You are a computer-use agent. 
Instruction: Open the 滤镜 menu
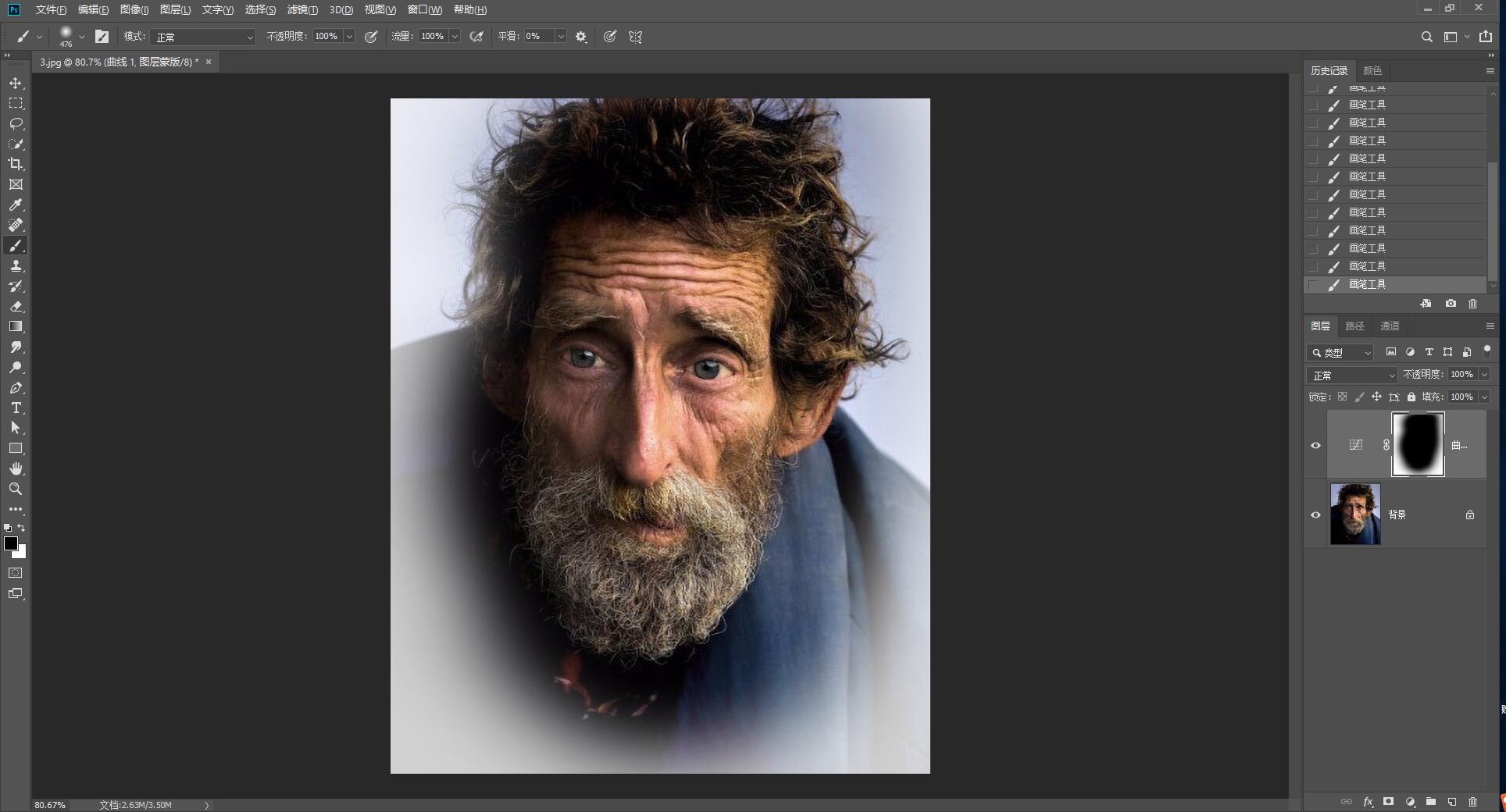[302, 9]
